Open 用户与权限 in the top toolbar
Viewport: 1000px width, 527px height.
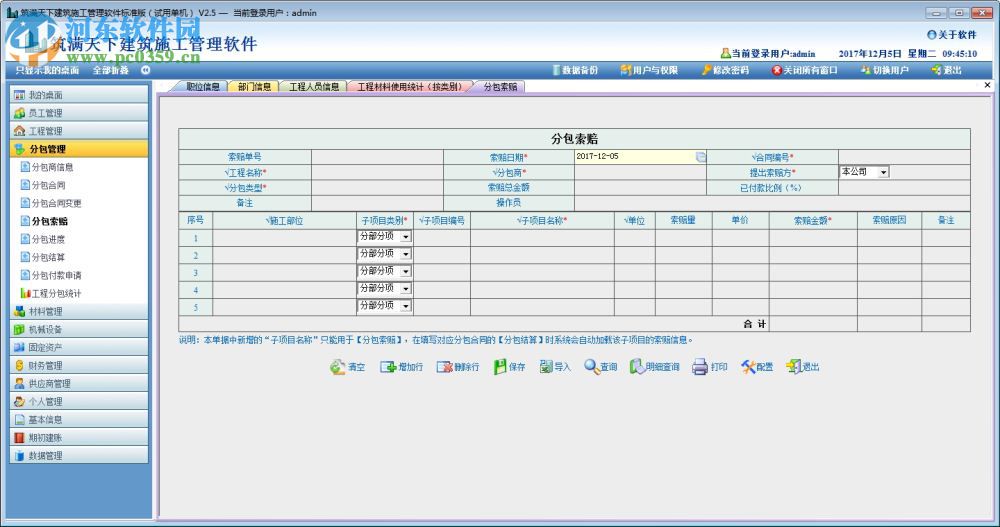(649, 70)
